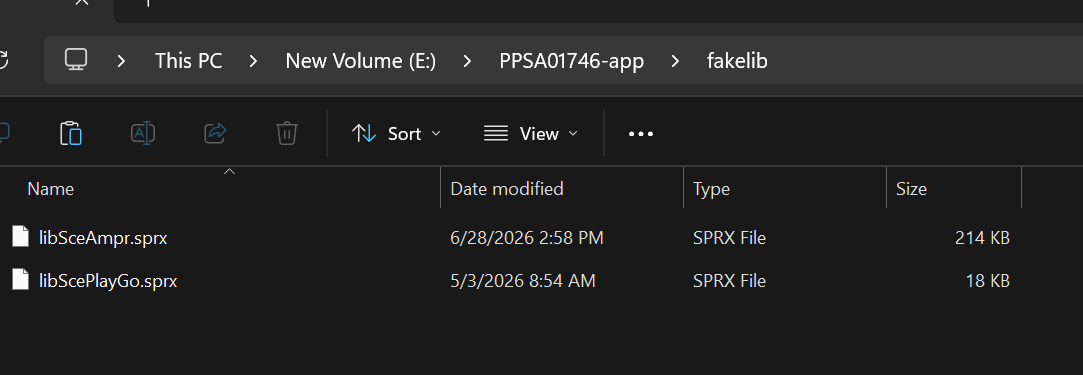Screen dimensions: 1083x375
Task: Sort by Date modified column header
Action: pos(507,189)
